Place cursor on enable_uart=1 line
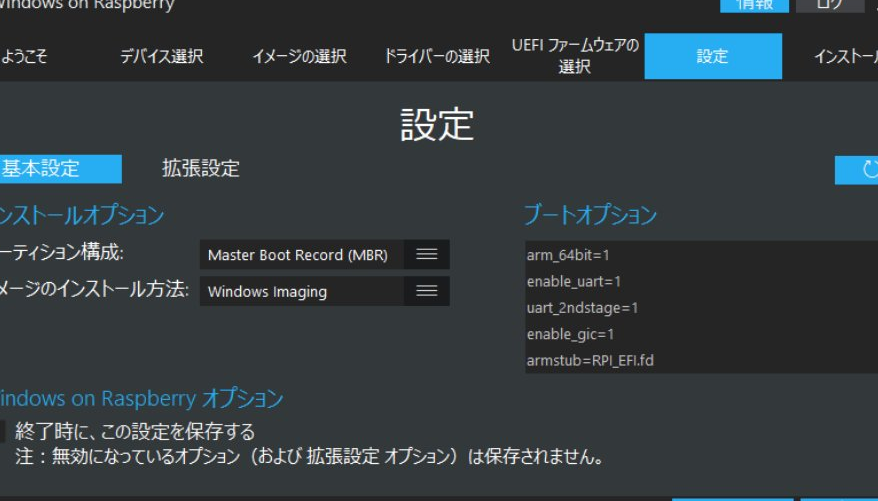Viewport: 878px width, 501px height. click(574, 282)
